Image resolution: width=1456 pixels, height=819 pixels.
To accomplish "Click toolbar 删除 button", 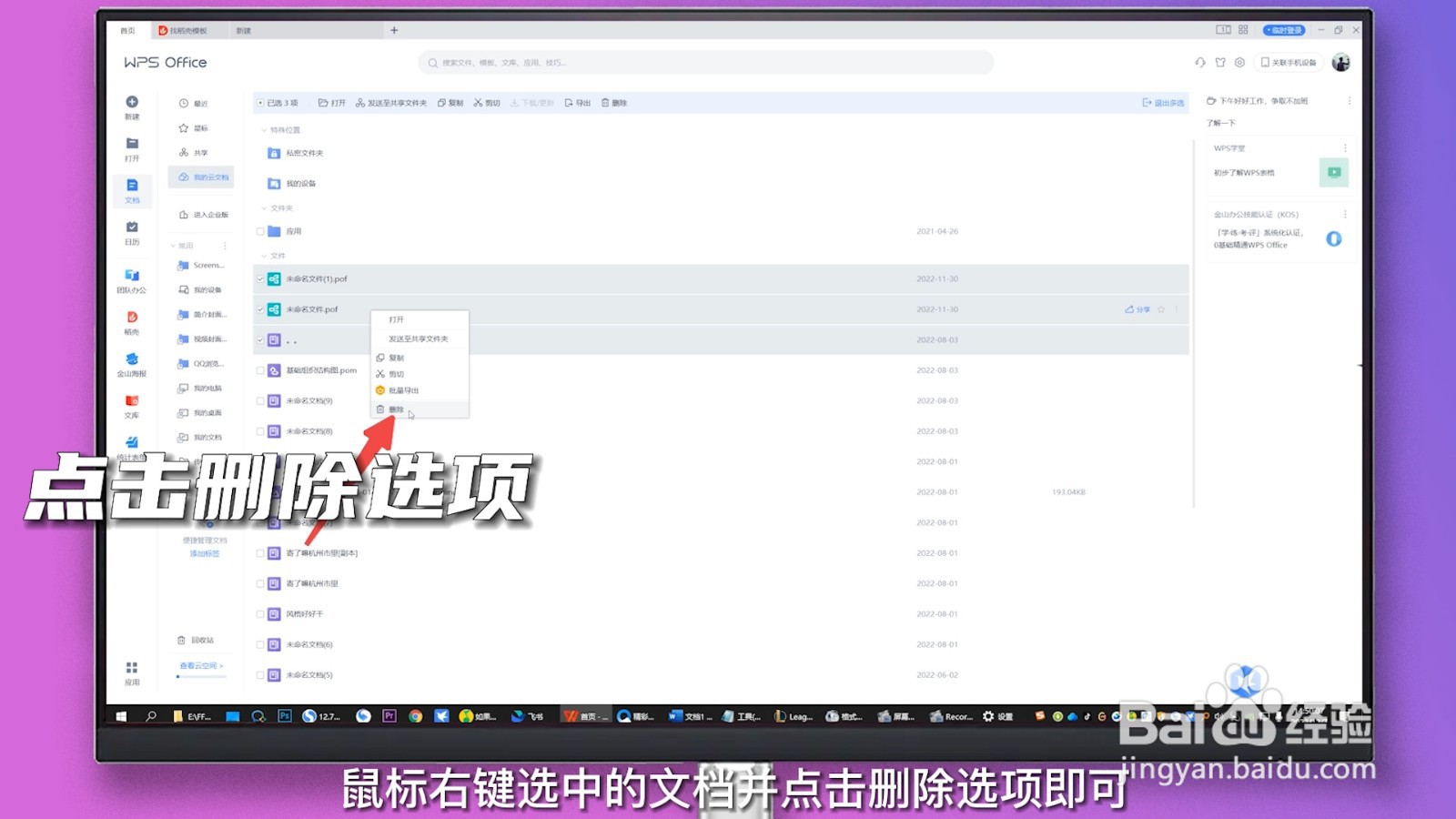I will click(x=614, y=103).
